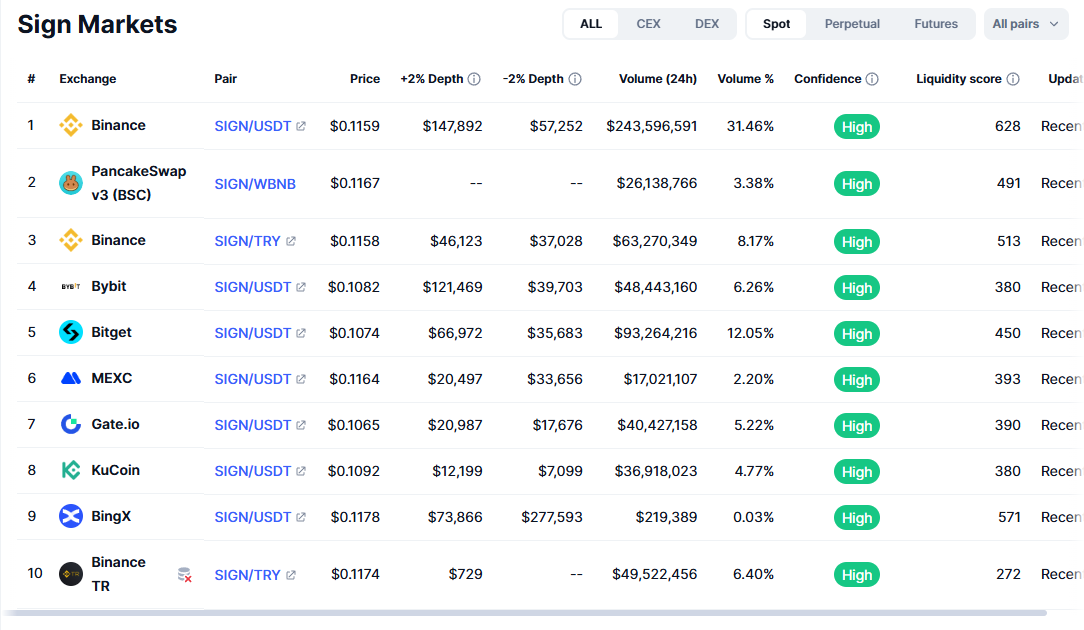Click the PancakeSwap v3 logo icon
The image size is (1084, 630).
click(71, 183)
